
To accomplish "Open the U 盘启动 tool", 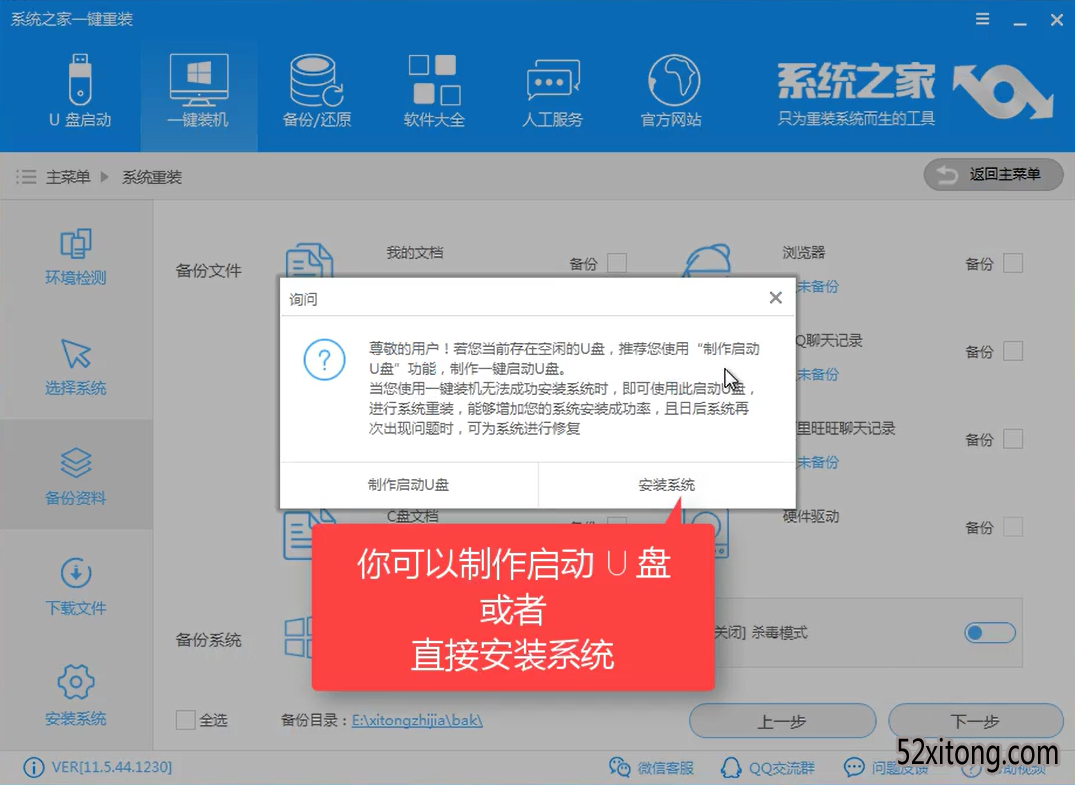I will click(80, 90).
